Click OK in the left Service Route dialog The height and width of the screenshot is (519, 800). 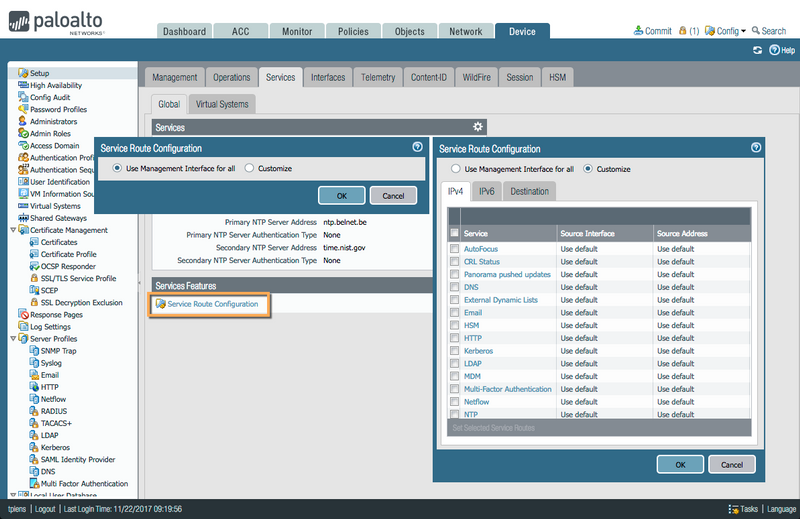point(341,195)
